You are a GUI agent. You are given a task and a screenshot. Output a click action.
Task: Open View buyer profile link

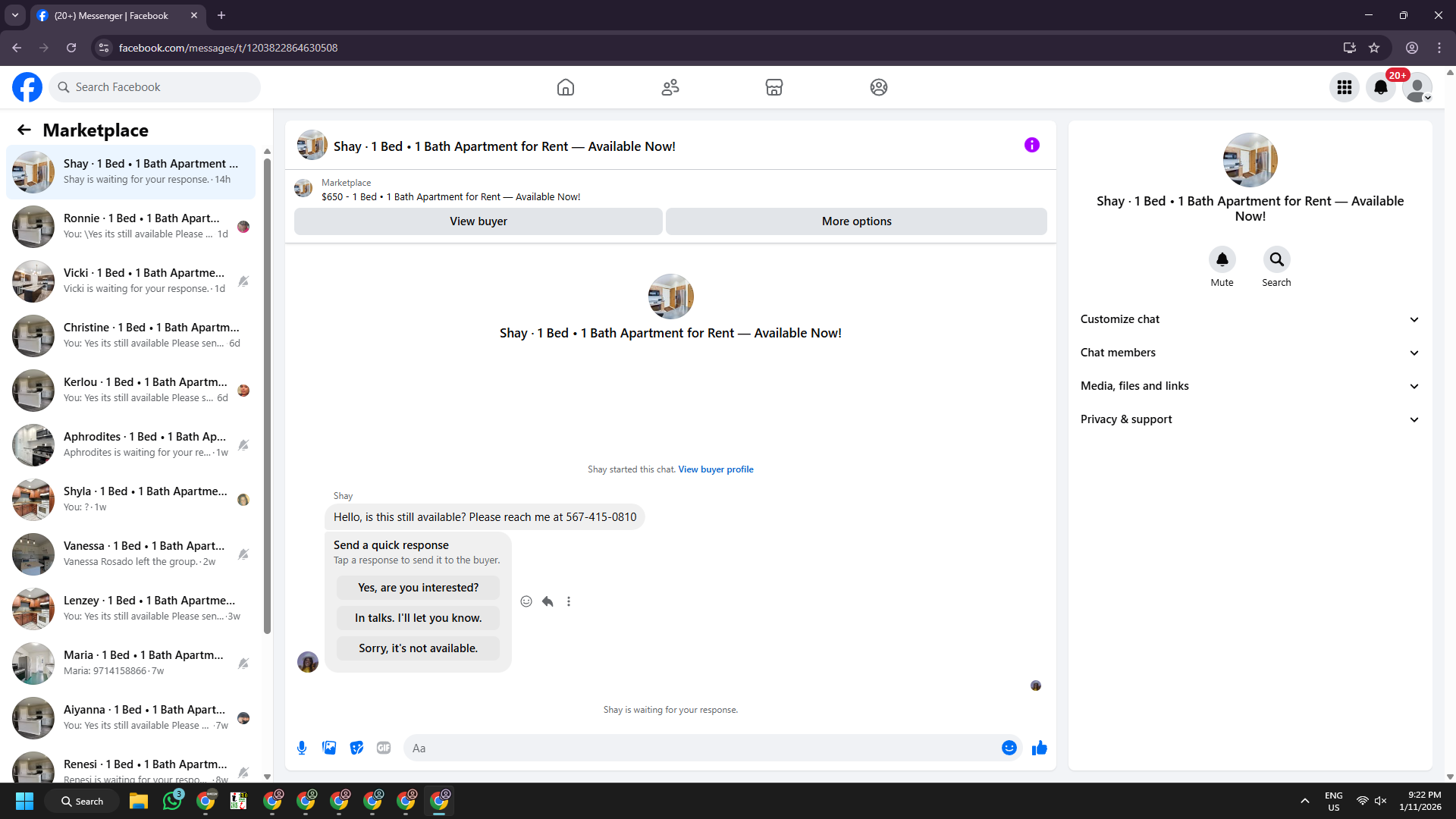(716, 469)
